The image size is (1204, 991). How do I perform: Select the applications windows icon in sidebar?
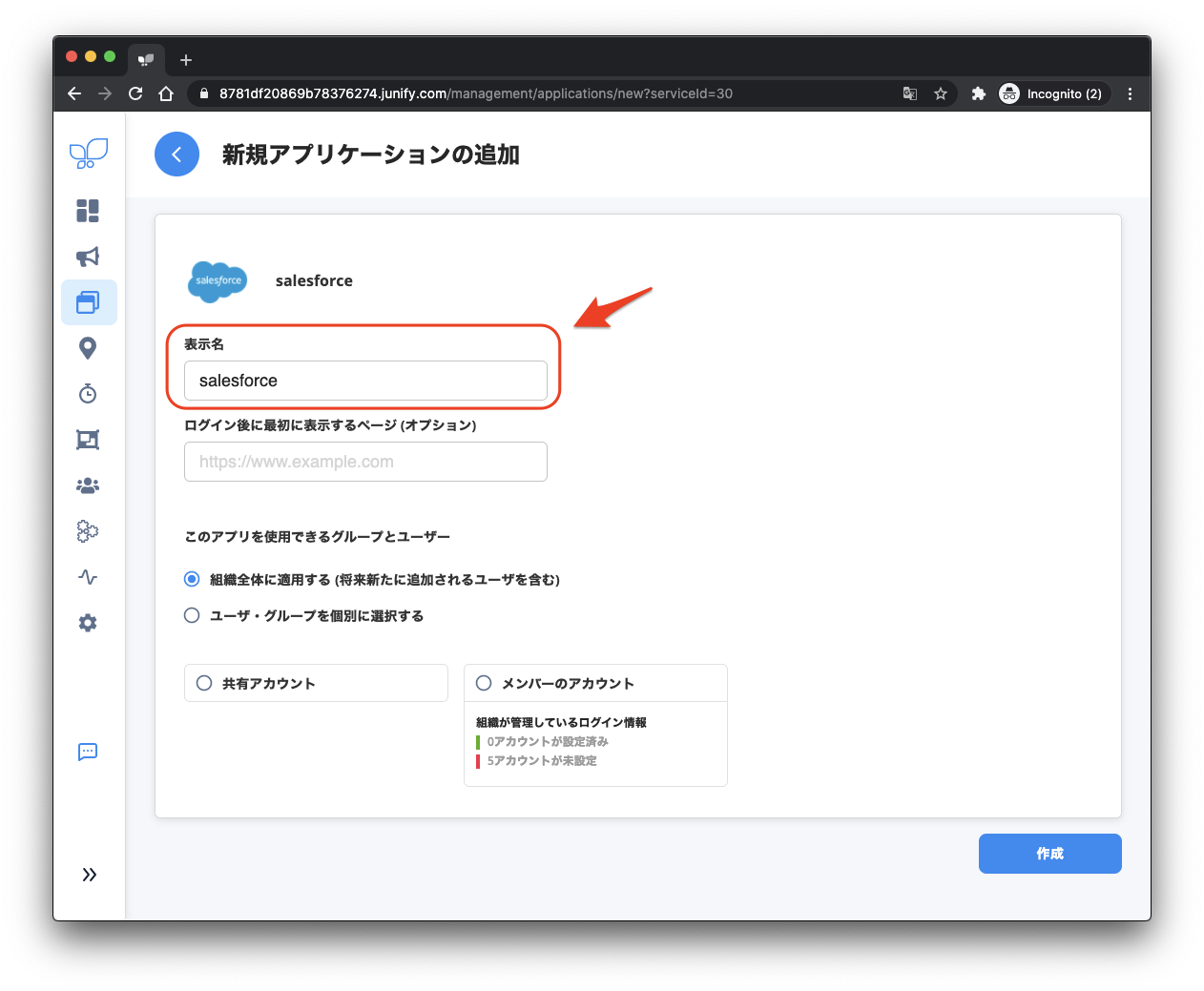88,302
